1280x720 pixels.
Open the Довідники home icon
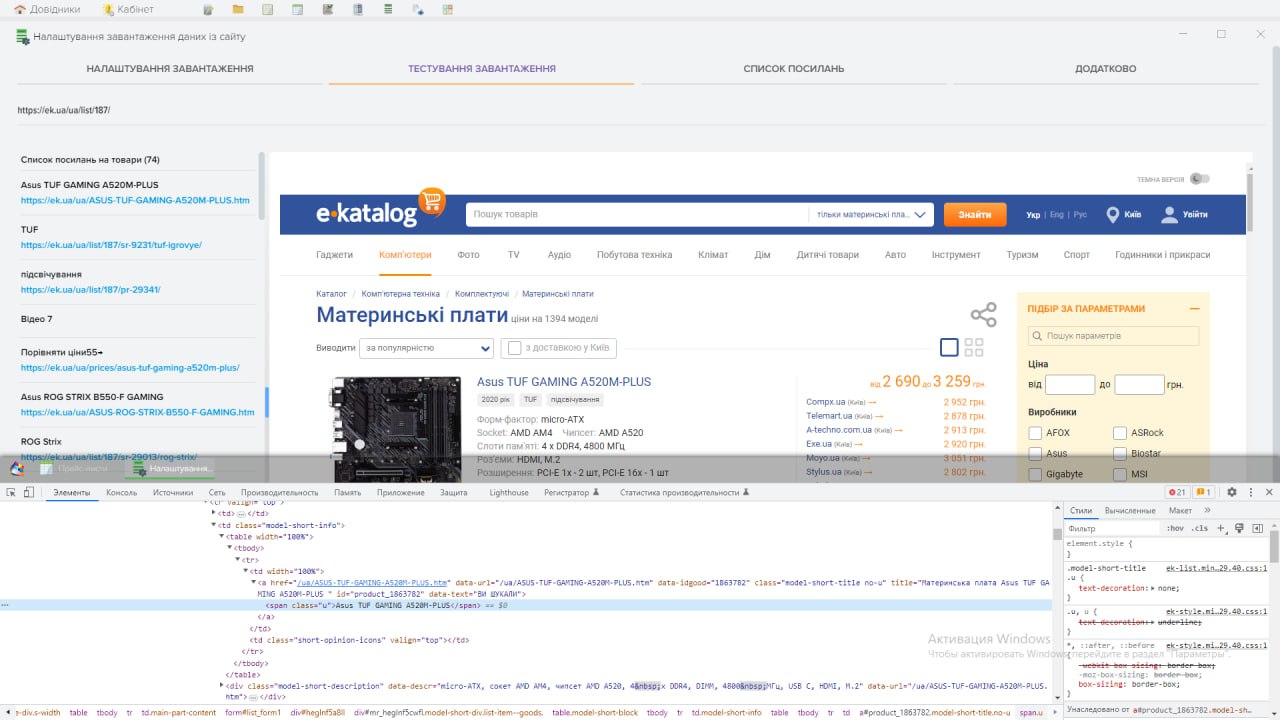[x=19, y=9]
